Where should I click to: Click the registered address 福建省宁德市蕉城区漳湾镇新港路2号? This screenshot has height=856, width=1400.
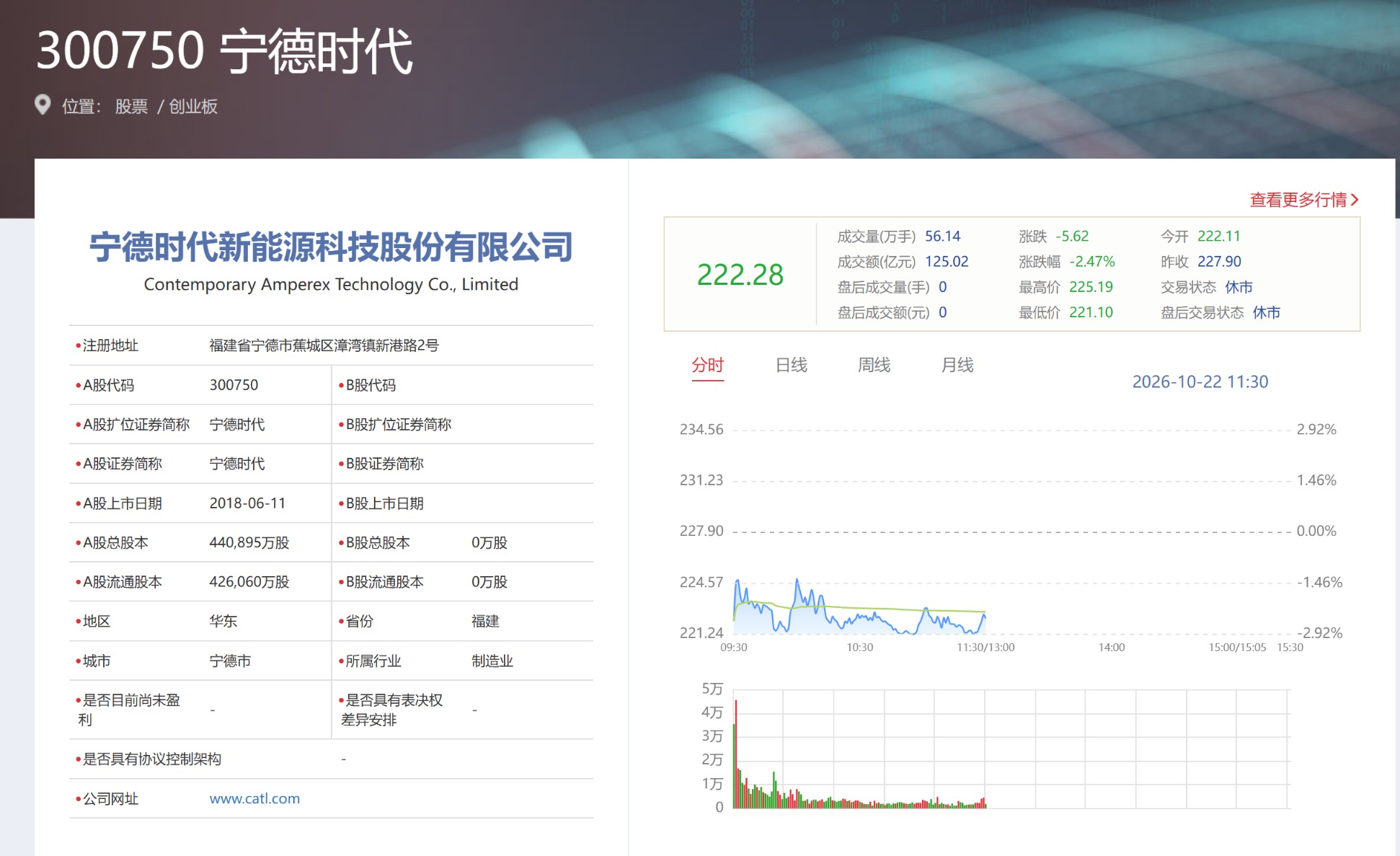coord(324,345)
